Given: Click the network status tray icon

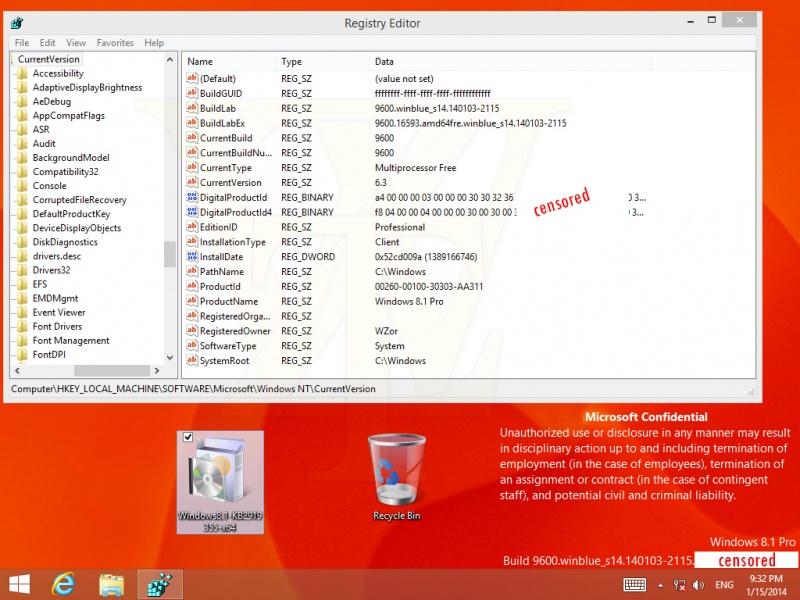Looking at the screenshot, I should [x=679, y=585].
